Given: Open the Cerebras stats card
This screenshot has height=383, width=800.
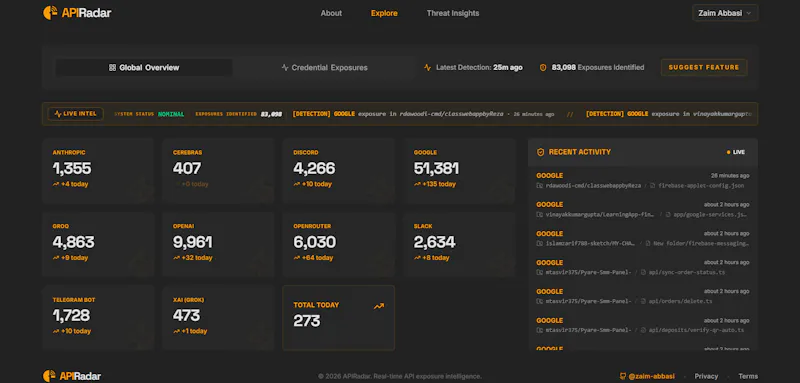Looking at the screenshot, I should 218,171.
